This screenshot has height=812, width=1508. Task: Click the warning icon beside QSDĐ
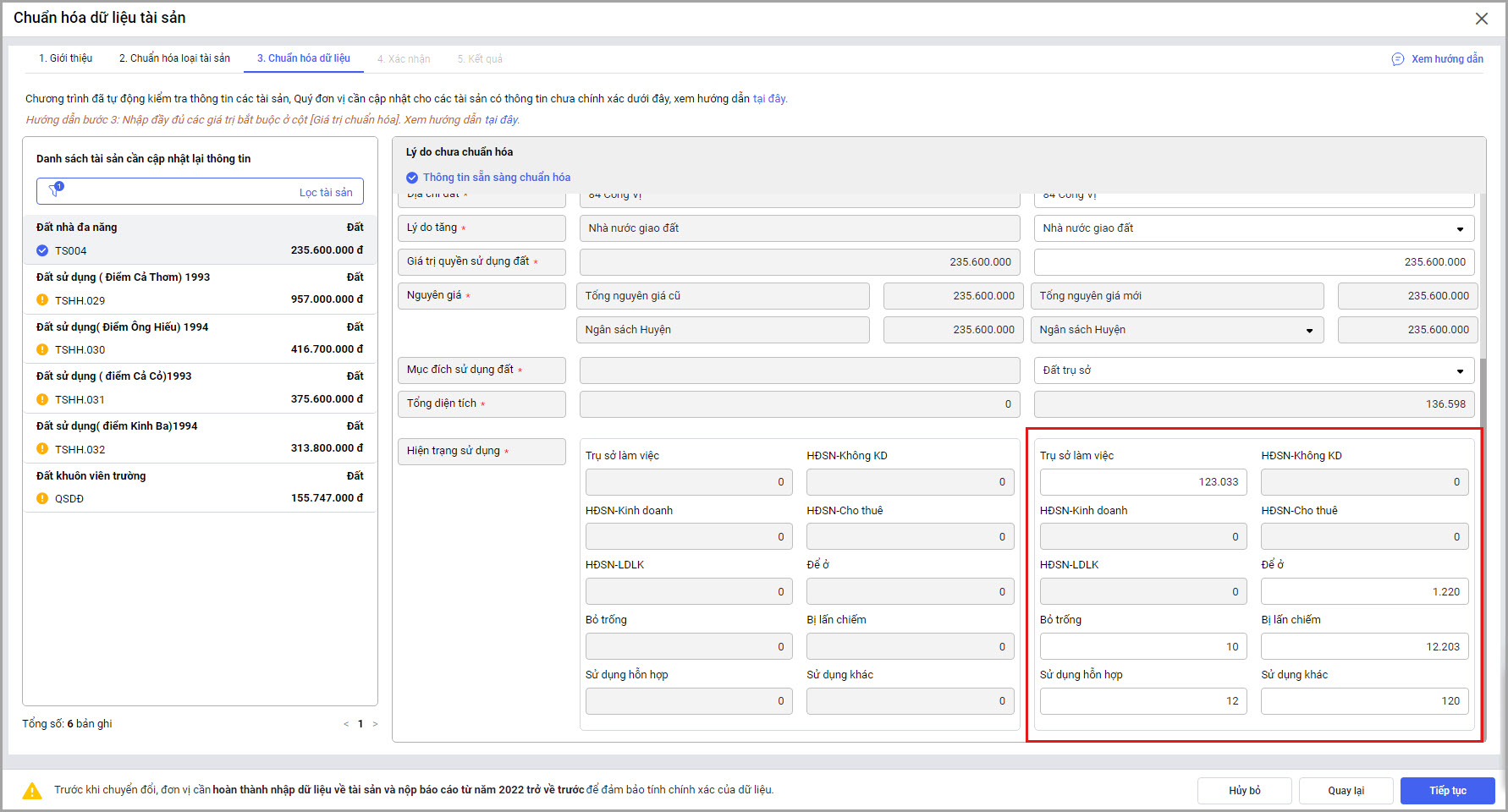click(x=42, y=498)
